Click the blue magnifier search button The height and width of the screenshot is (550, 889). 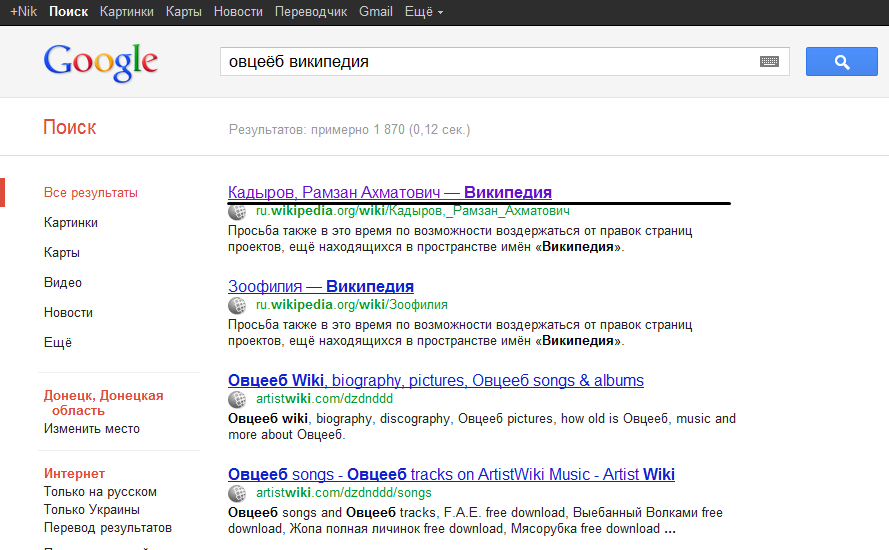tap(841, 62)
